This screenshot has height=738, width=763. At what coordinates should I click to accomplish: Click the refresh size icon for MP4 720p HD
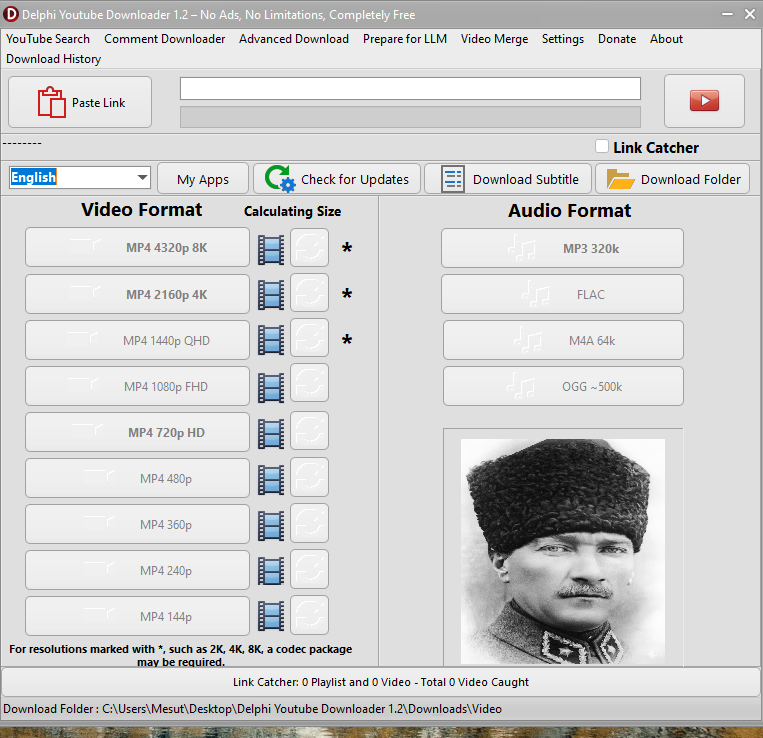(x=309, y=431)
